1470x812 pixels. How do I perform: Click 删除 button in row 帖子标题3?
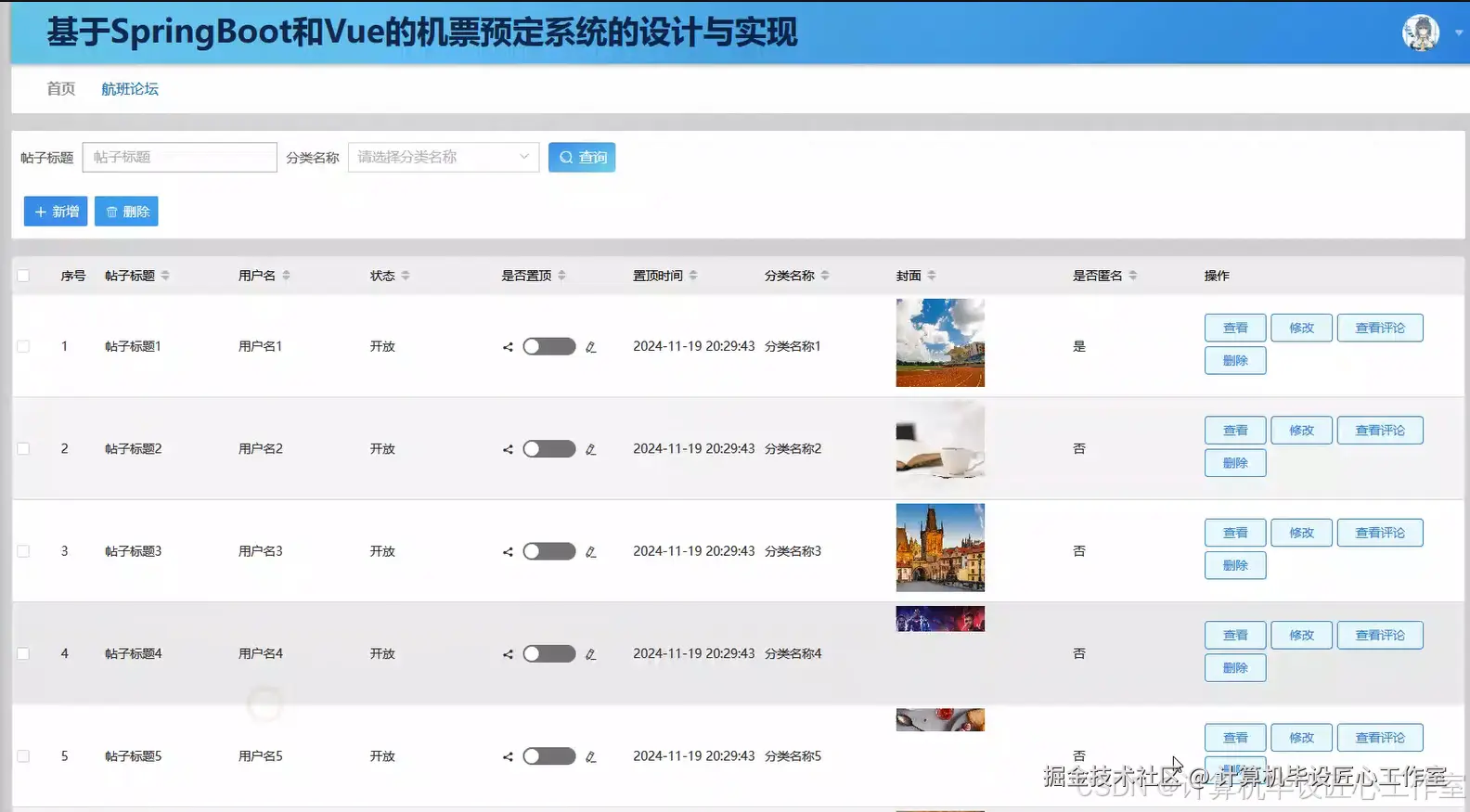1235,565
